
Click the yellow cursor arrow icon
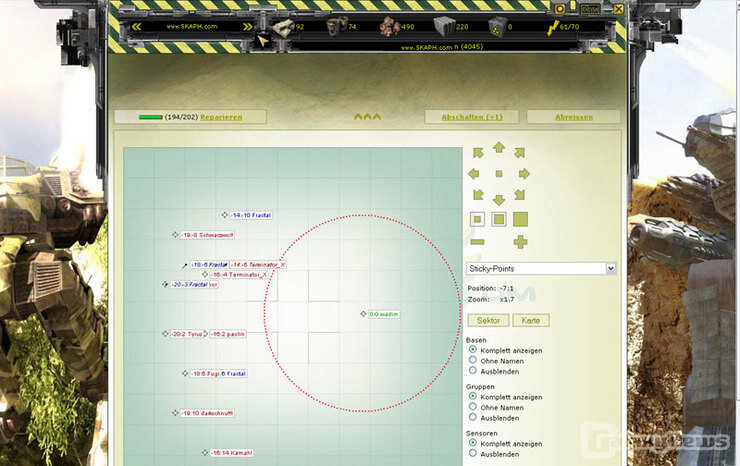coord(263,41)
